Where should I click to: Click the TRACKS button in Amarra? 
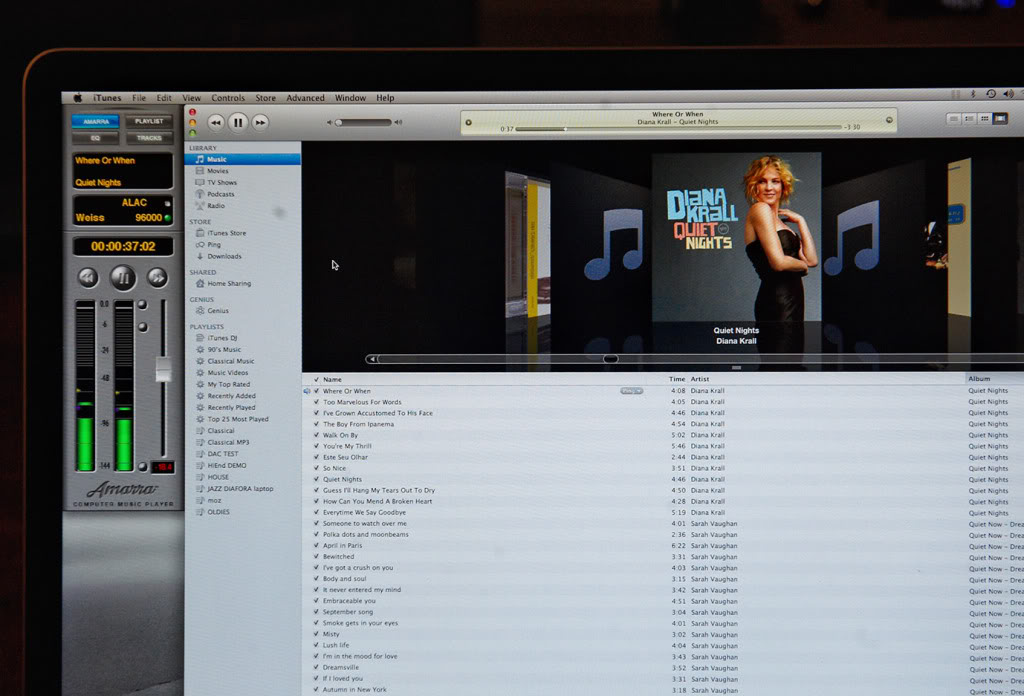149,138
